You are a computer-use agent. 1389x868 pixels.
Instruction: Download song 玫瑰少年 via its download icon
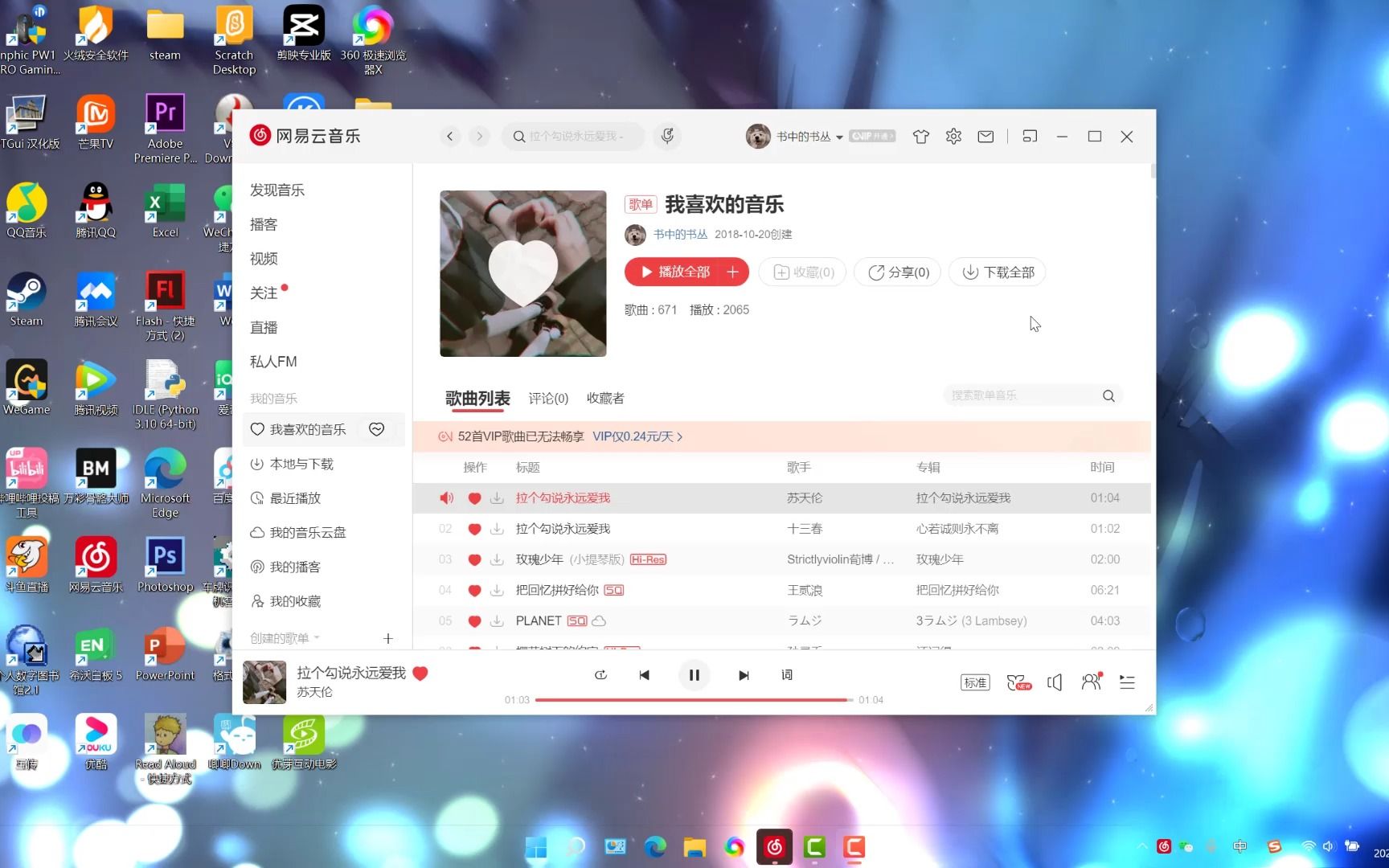tap(497, 559)
